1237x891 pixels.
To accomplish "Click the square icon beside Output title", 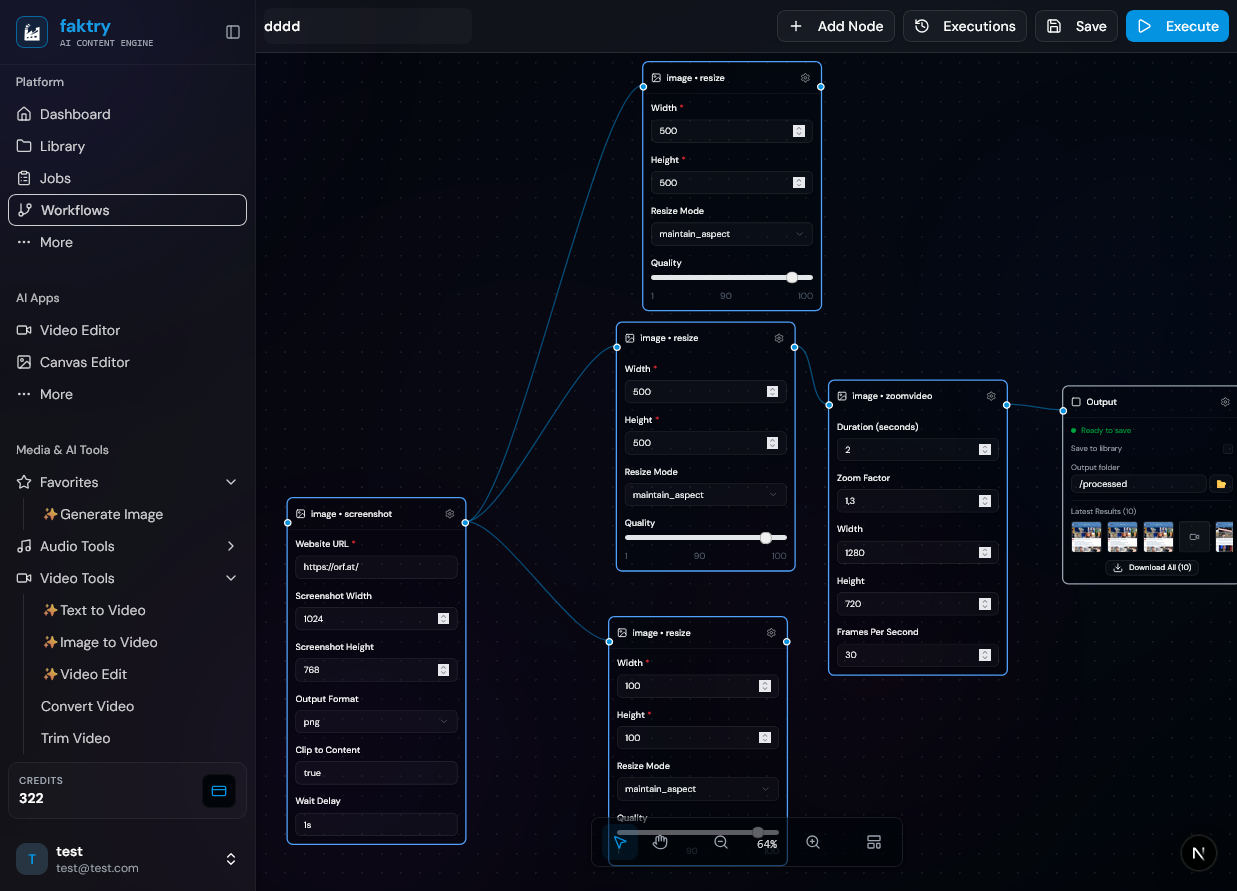I will click(x=1076, y=402).
